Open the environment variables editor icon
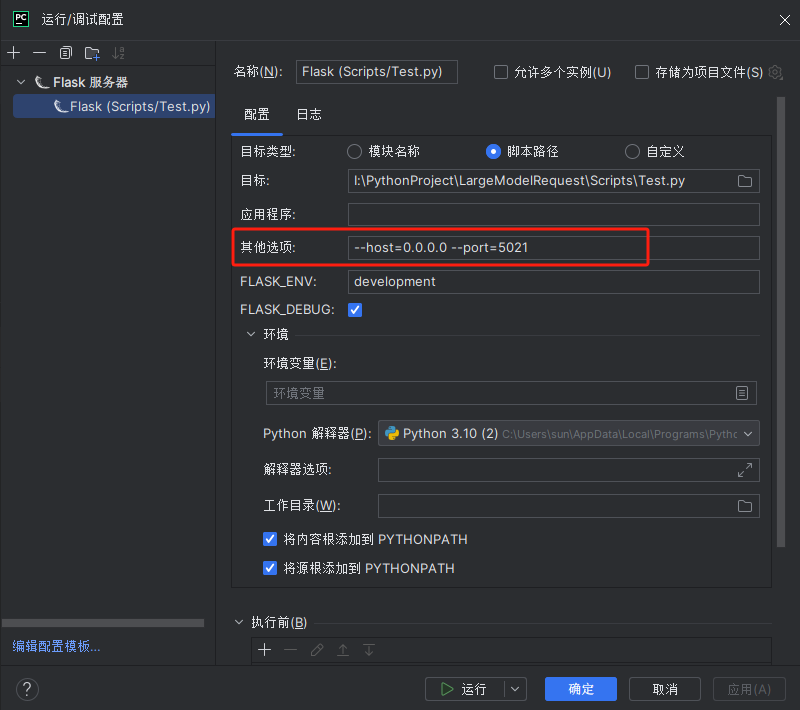800x710 pixels. coord(742,393)
